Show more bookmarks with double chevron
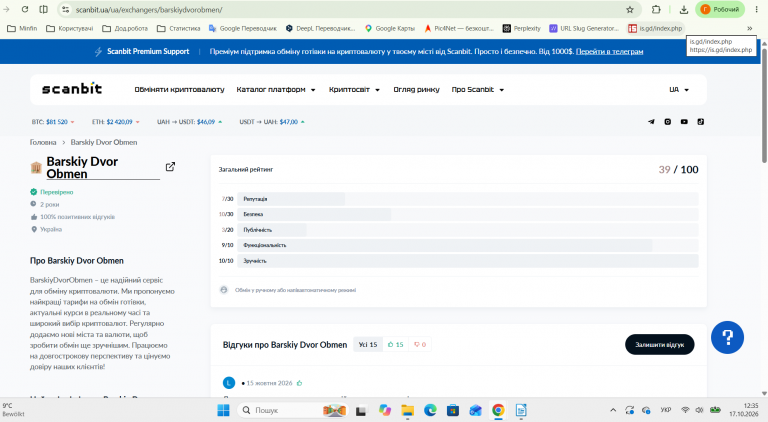 pyautogui.click(x=749, y=28)
